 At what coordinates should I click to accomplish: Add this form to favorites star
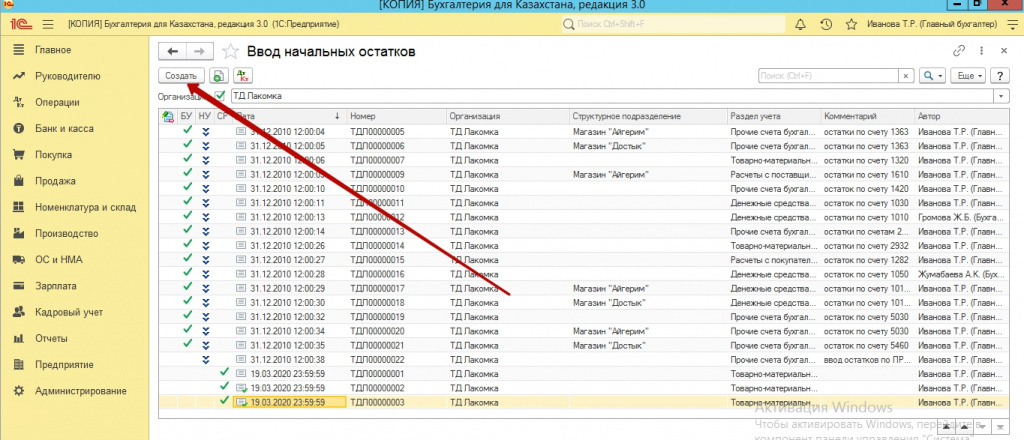click(x=230, y=52)
